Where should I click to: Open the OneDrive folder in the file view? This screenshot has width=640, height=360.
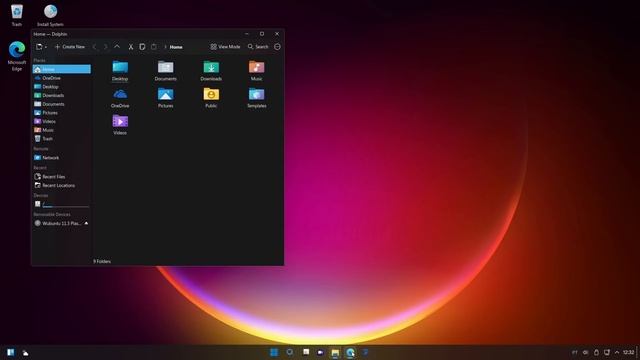point(120,98)
